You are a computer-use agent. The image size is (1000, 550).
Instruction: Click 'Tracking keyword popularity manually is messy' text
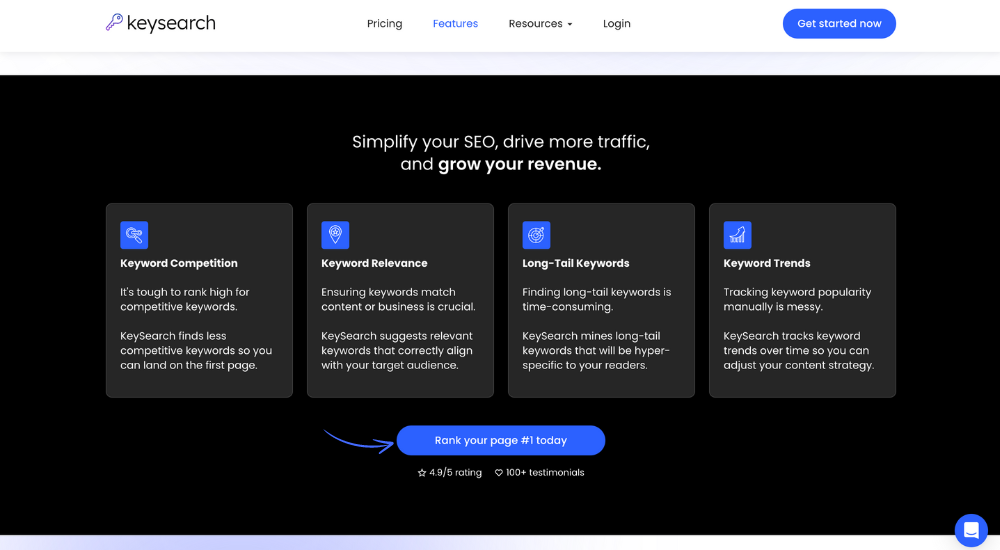coord(797,299)
